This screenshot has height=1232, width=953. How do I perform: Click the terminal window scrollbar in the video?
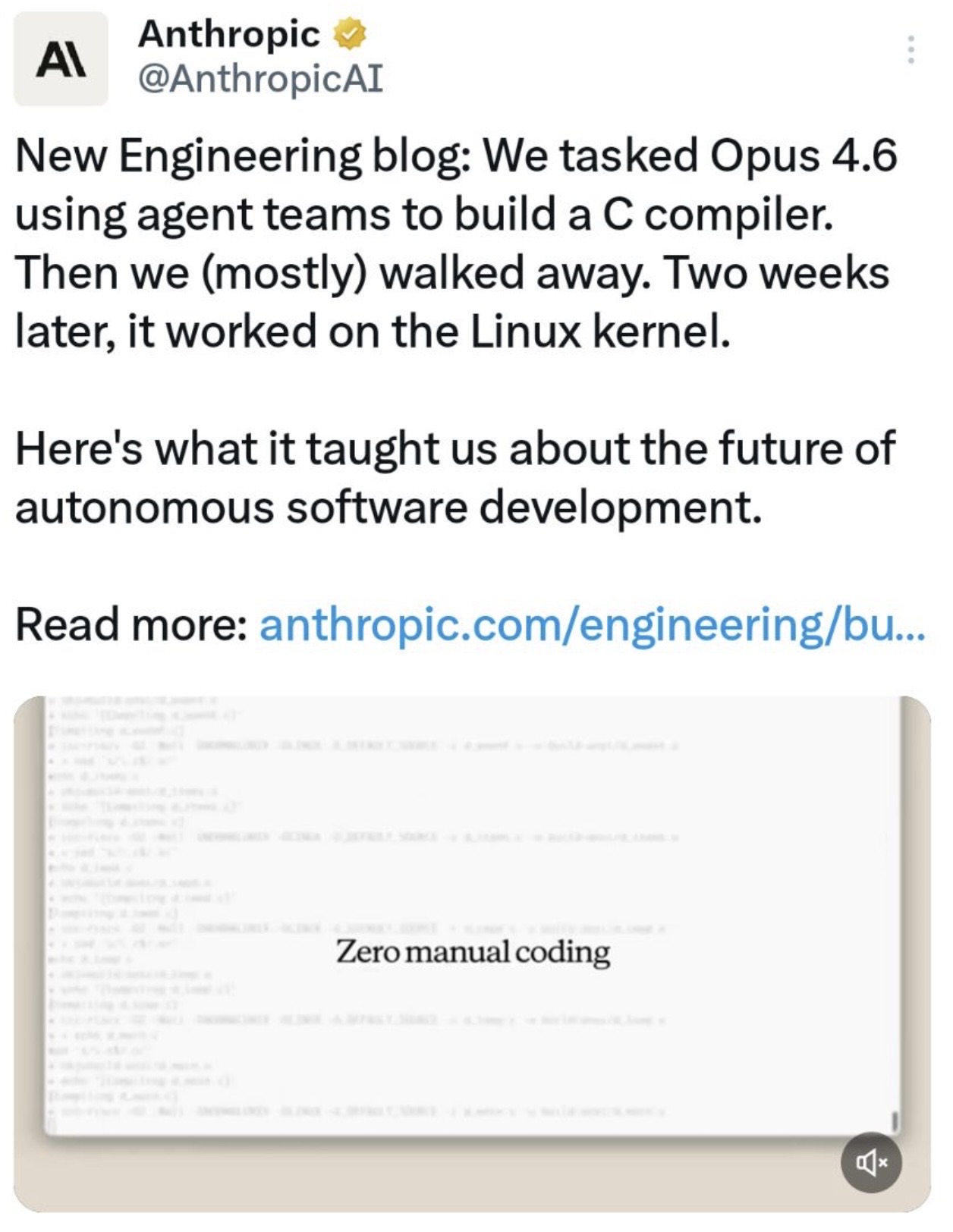895,1120
